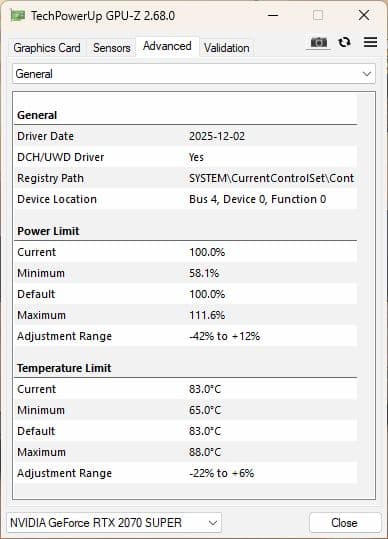Click the refresh icon in the toolbar
This screenshot has width=388, height=539.
pos(344,42)
